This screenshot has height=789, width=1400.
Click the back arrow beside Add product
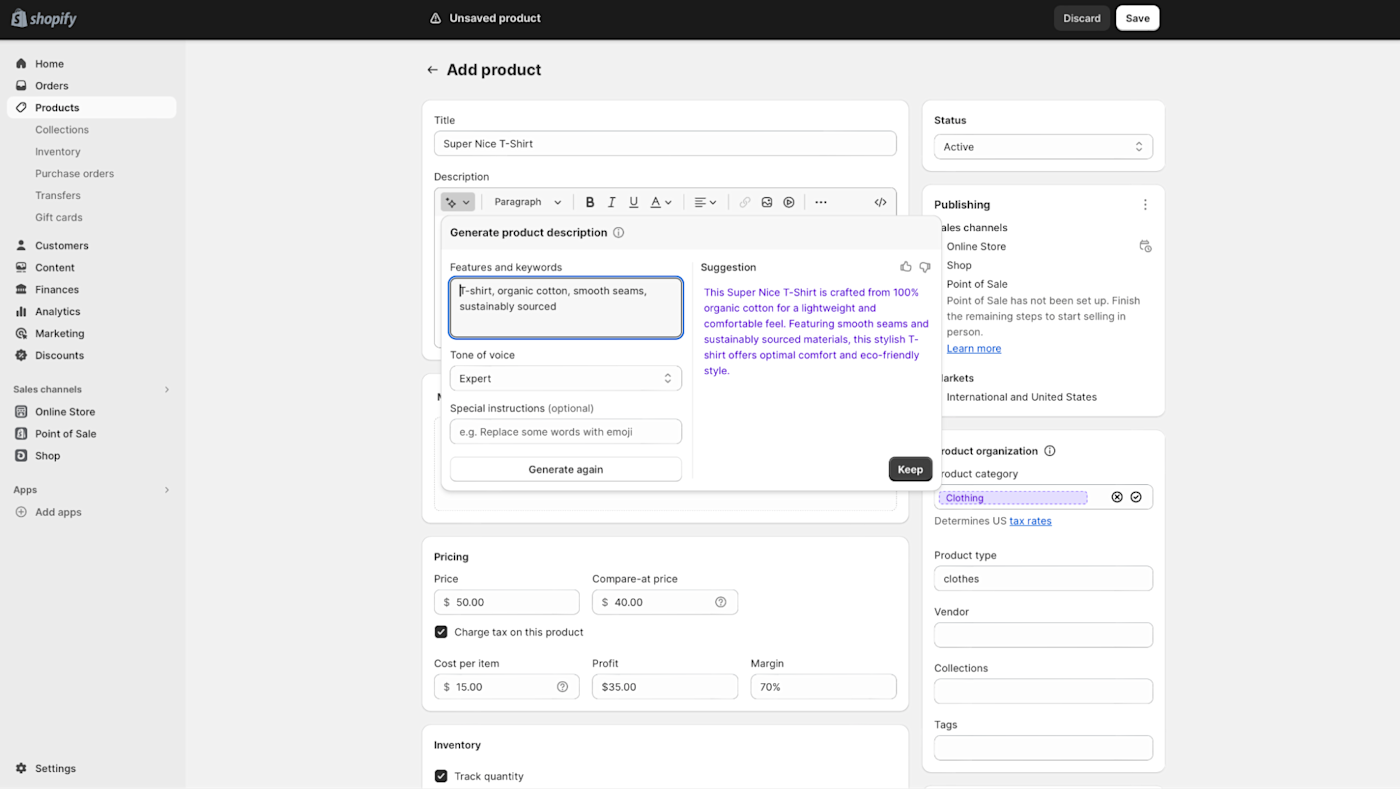(x=432, y=70)
